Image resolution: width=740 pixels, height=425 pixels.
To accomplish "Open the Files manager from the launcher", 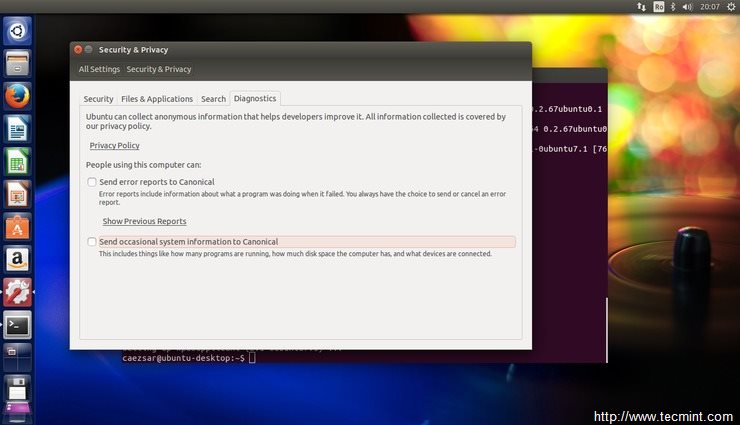I will 17,64.
